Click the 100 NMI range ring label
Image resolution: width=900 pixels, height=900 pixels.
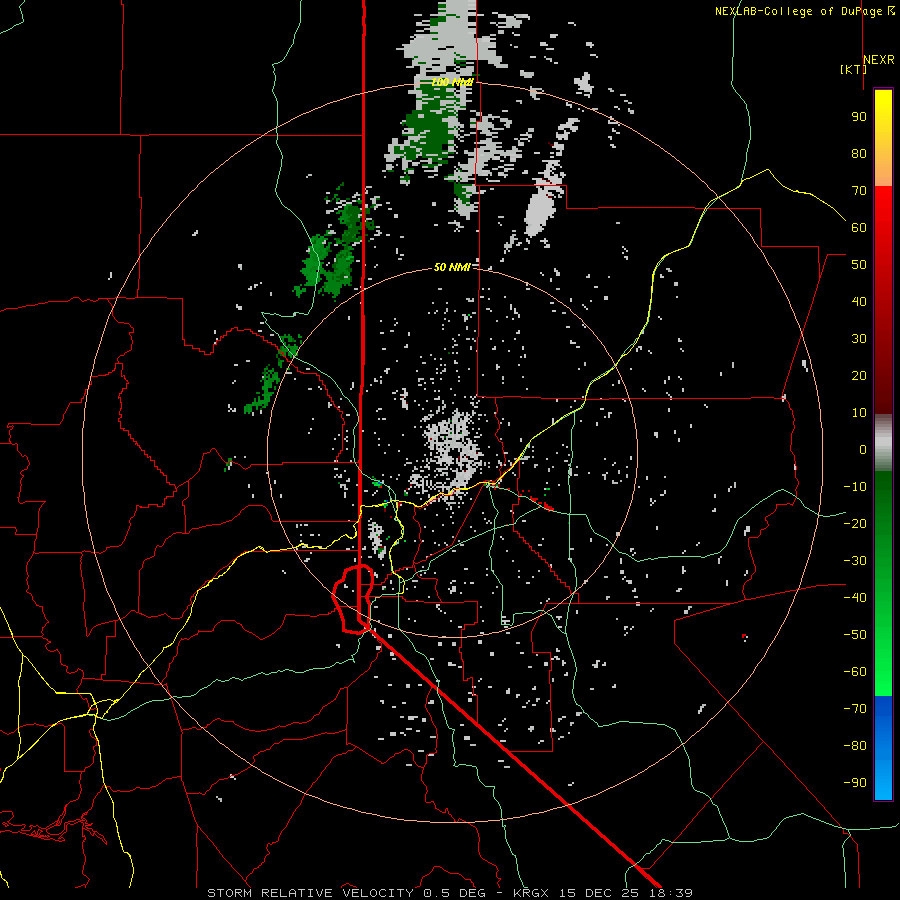[x=452, y=82]
